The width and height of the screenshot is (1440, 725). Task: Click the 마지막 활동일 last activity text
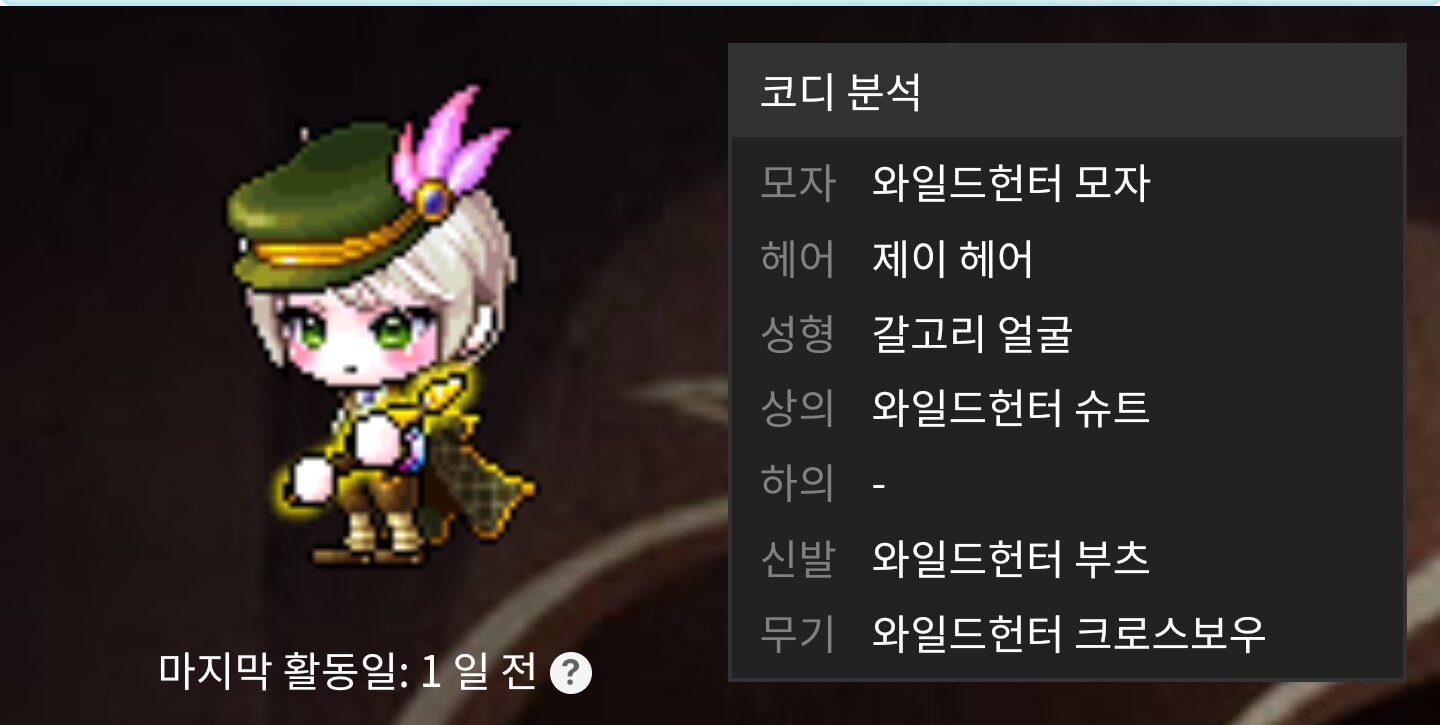(348, 671)
